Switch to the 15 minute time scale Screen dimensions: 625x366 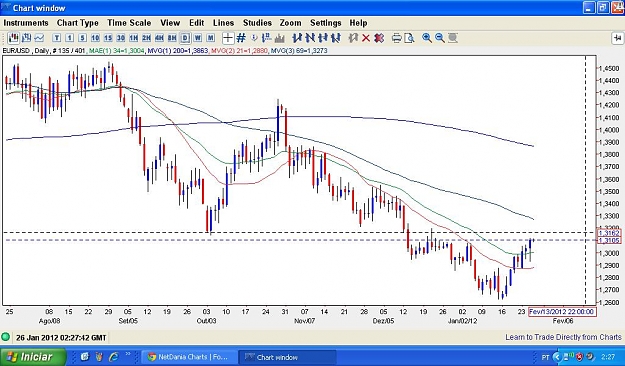(x=108, y=38)
